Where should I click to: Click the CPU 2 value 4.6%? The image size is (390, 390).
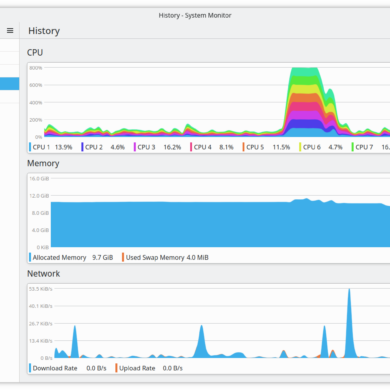point(118,147)
